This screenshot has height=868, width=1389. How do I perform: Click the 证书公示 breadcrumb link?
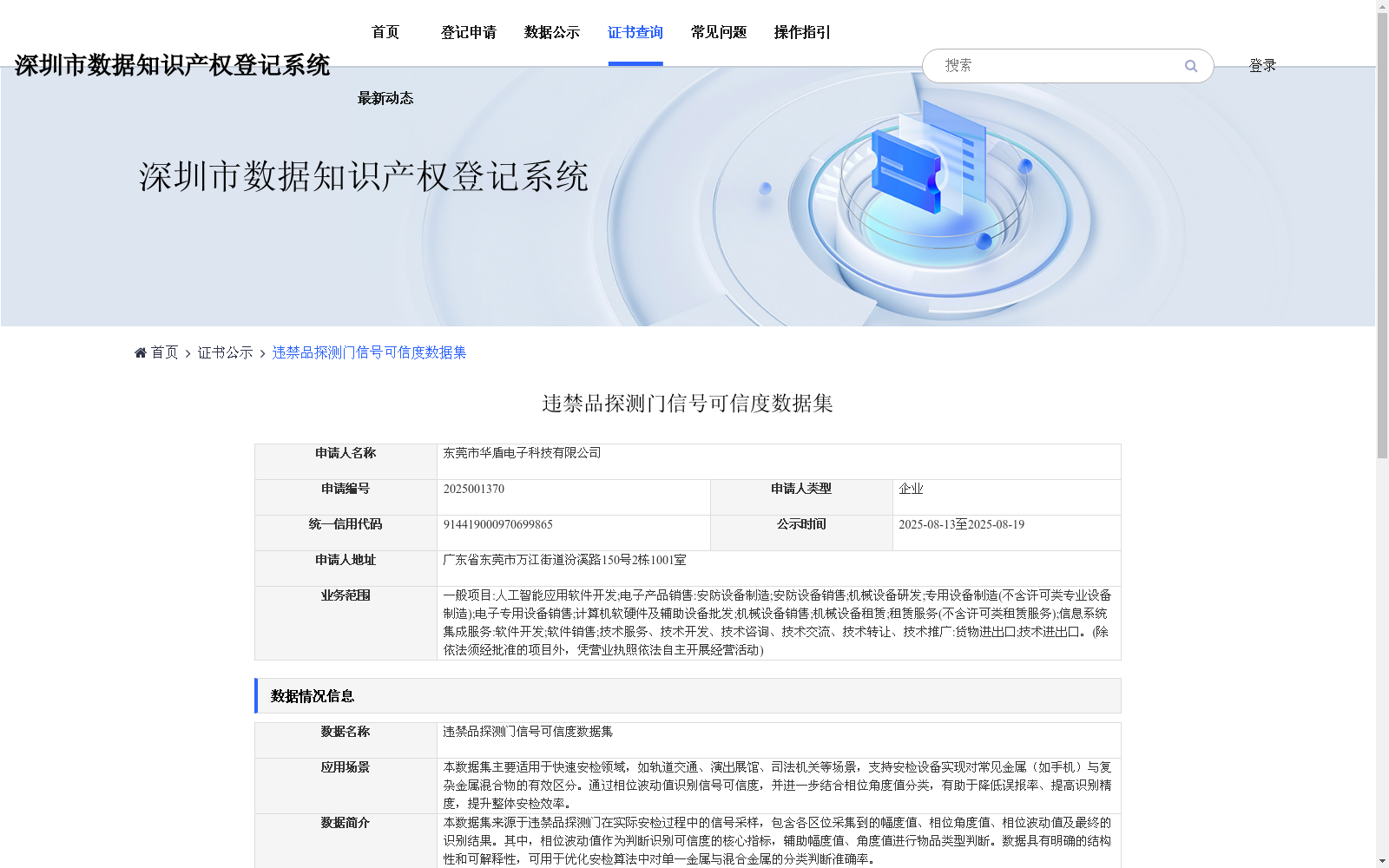(x=225, y=352)
